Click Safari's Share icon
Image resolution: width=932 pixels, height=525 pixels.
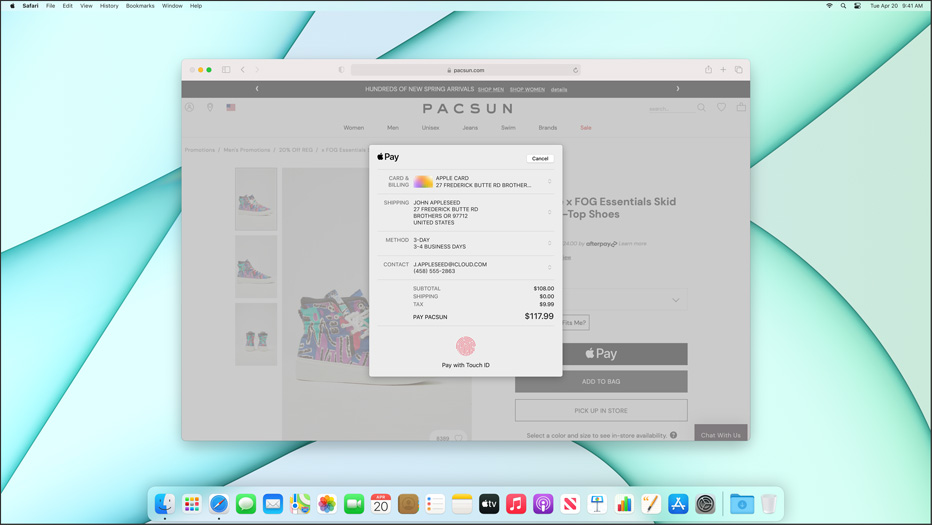click(709, 70)
